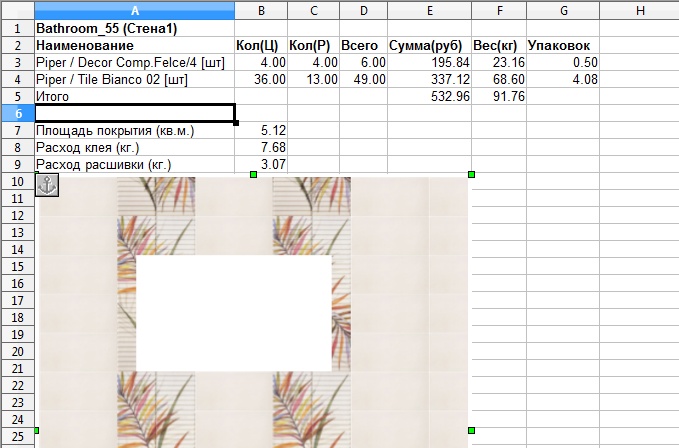Click total sum cell 532.96
The image size is (679, 448).
[x=430, y=97]
